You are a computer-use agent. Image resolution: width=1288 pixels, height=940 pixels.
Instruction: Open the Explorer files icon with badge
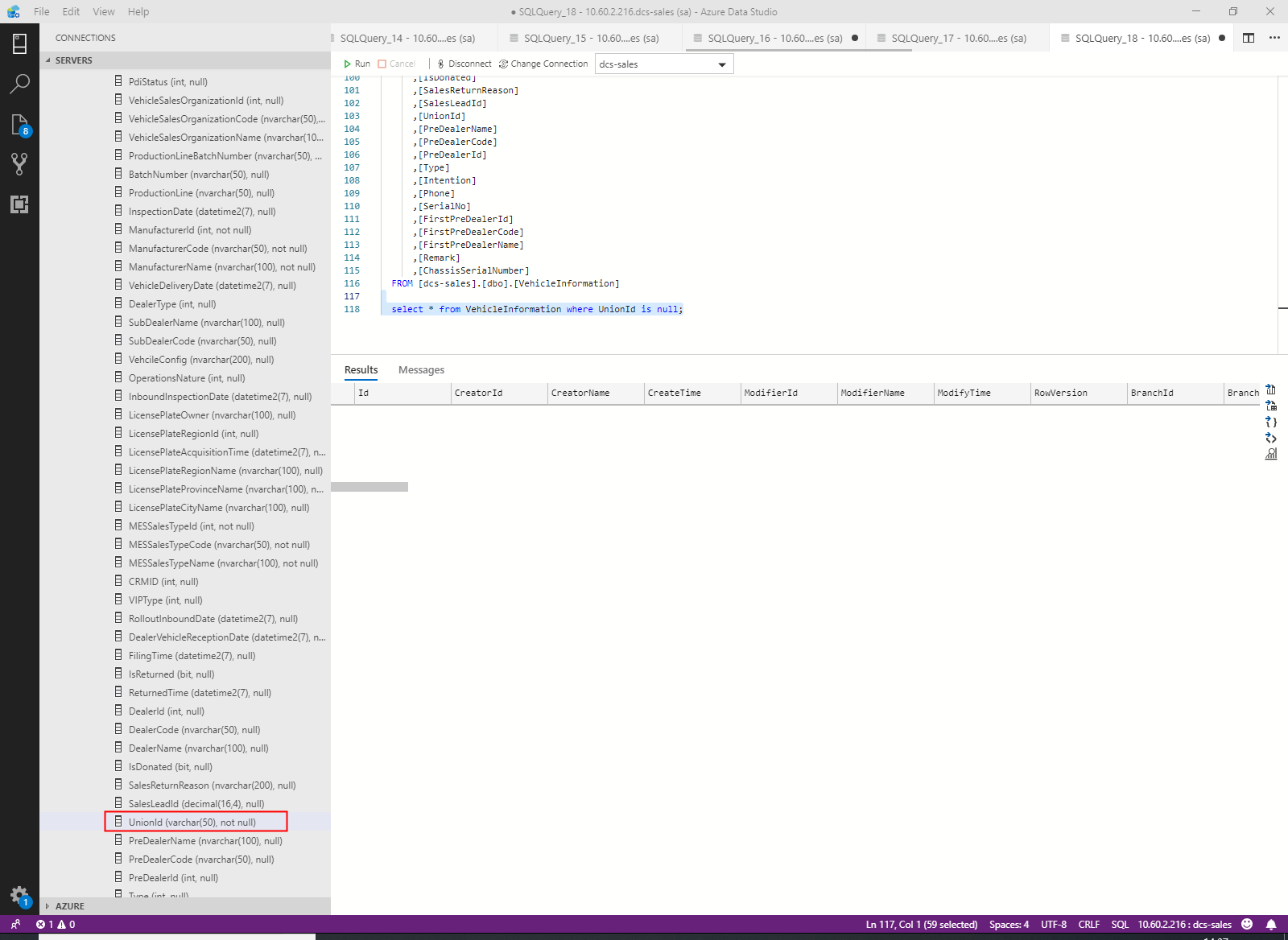point(19,125)
